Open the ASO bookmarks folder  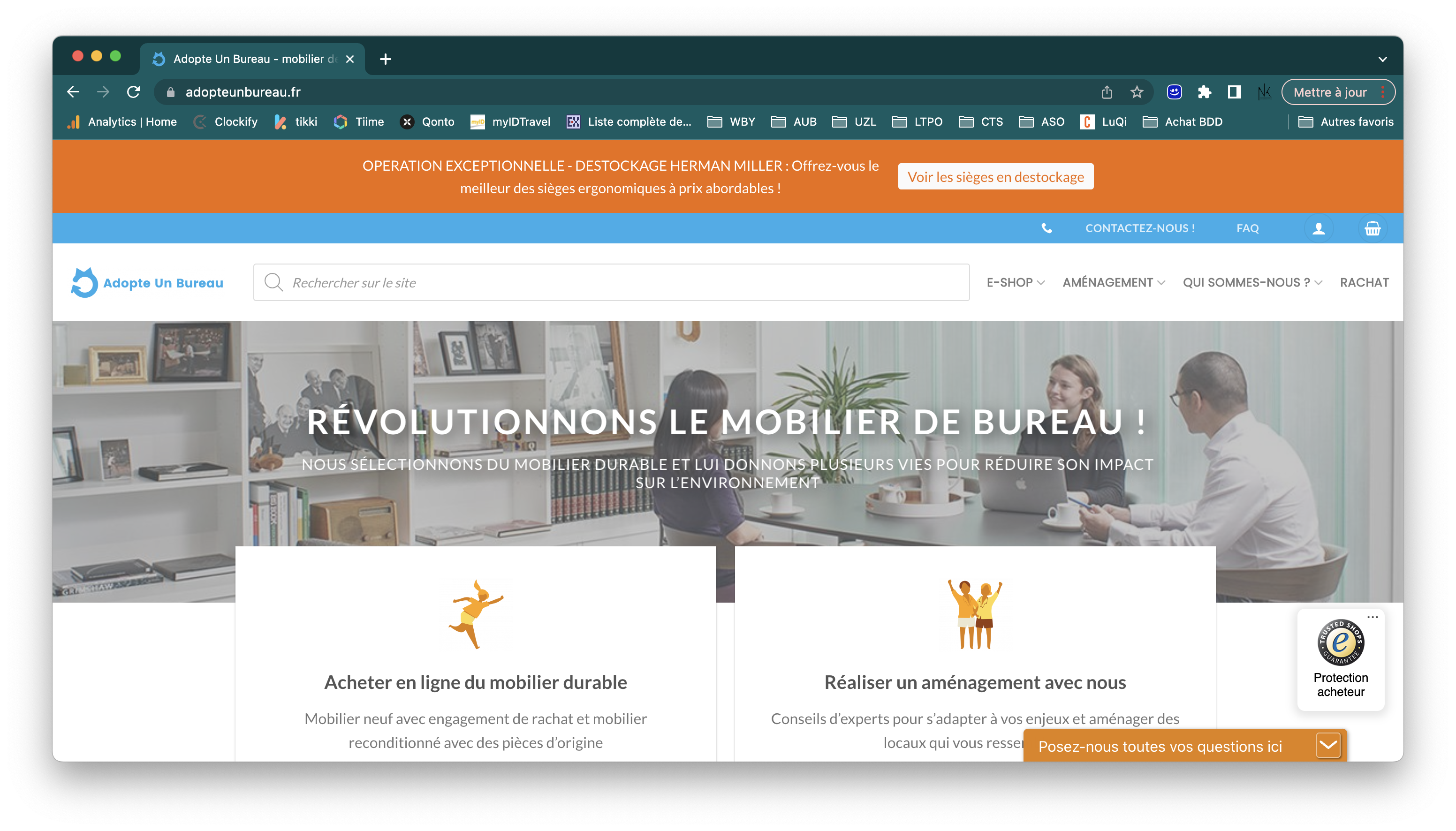click(x=1042, y=121)
